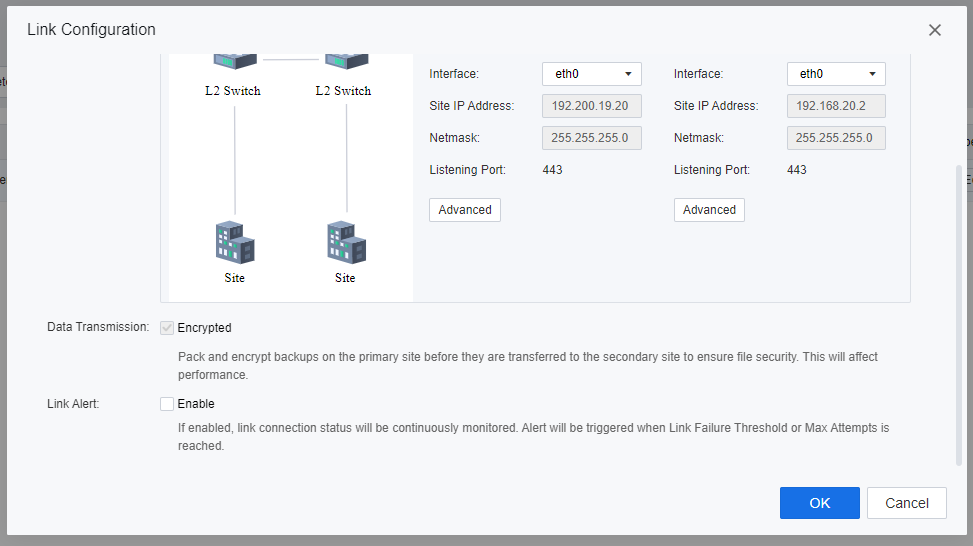Click the 192.168.20.2 Site IP Address field

[x=836, y=106]
